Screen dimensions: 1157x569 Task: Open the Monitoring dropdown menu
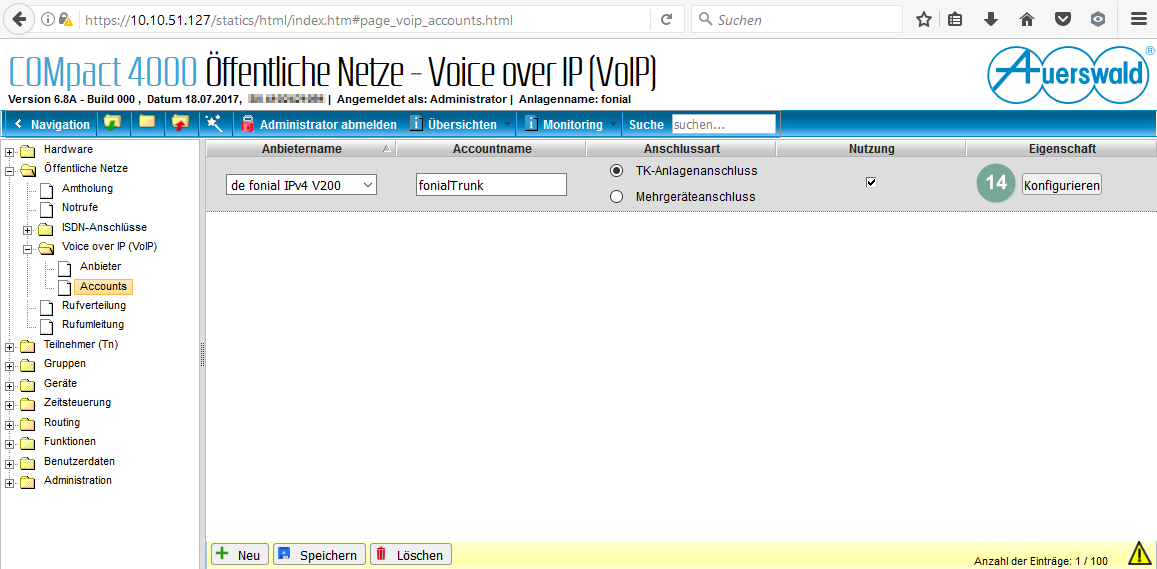click(570, 125)
